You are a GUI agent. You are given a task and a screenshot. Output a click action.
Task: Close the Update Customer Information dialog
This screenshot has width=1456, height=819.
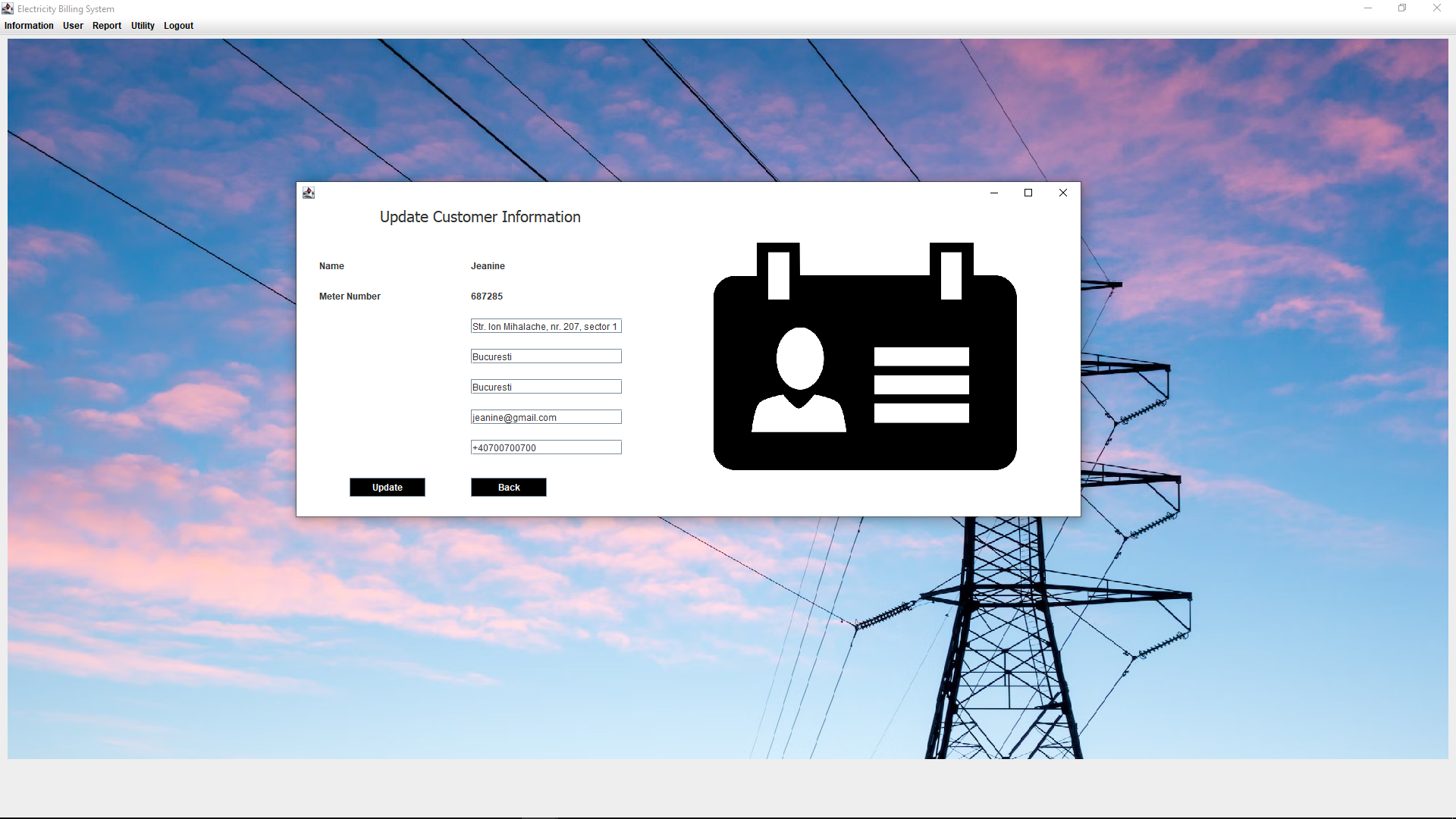click(x=1063, y=193)
